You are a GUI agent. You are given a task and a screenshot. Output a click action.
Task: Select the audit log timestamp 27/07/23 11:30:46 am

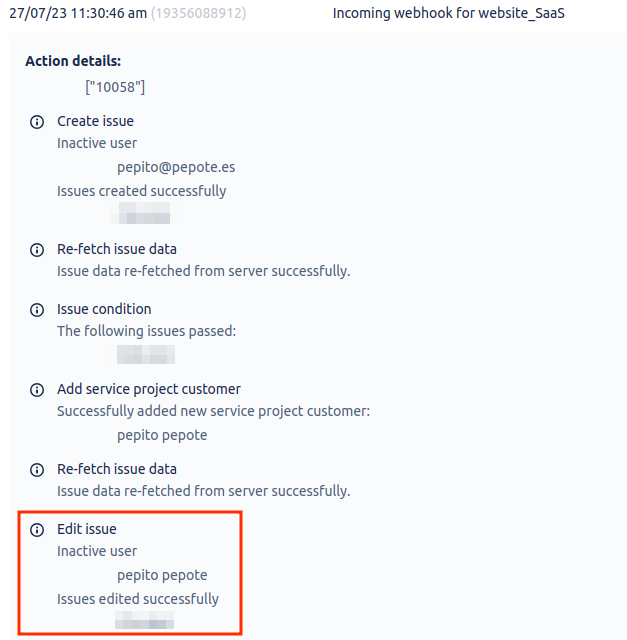click(x=78, y=13)
